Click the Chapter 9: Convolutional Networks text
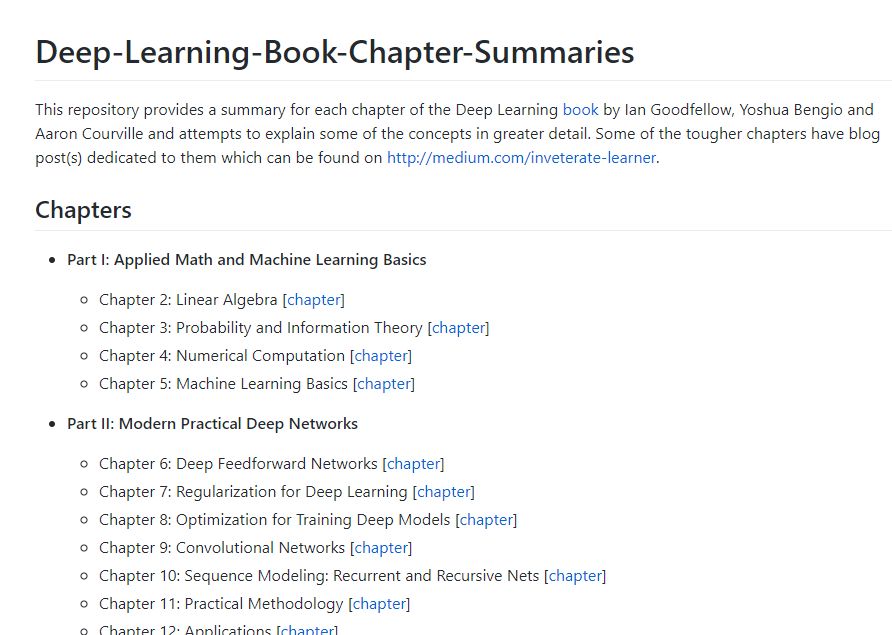Screen dimensions: 892x635 (x=222, y=547)
